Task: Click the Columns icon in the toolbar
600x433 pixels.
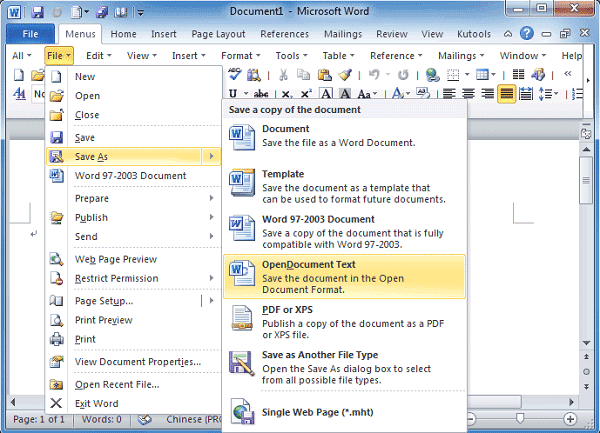Action: [x=518, y=74]
